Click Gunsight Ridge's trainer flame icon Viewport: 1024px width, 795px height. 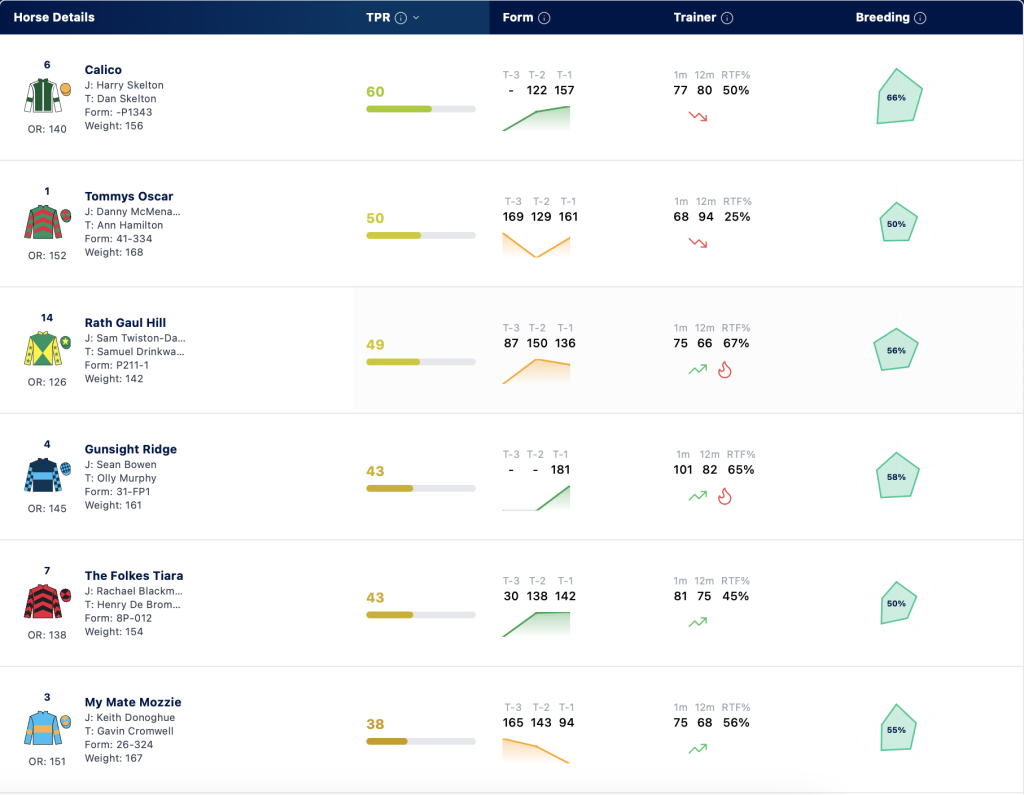725,496
